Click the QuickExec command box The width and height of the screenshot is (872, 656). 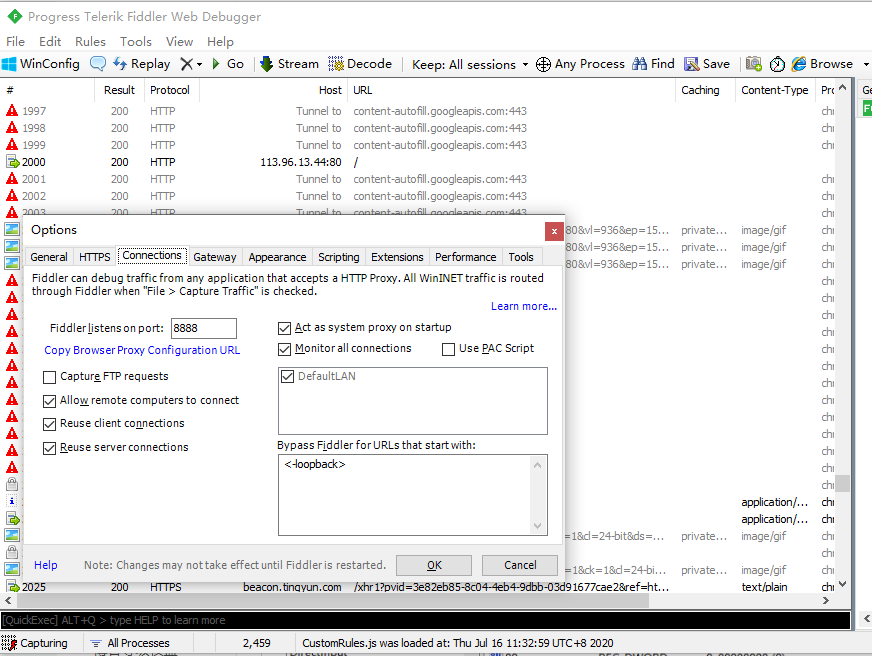pos(425,620)
